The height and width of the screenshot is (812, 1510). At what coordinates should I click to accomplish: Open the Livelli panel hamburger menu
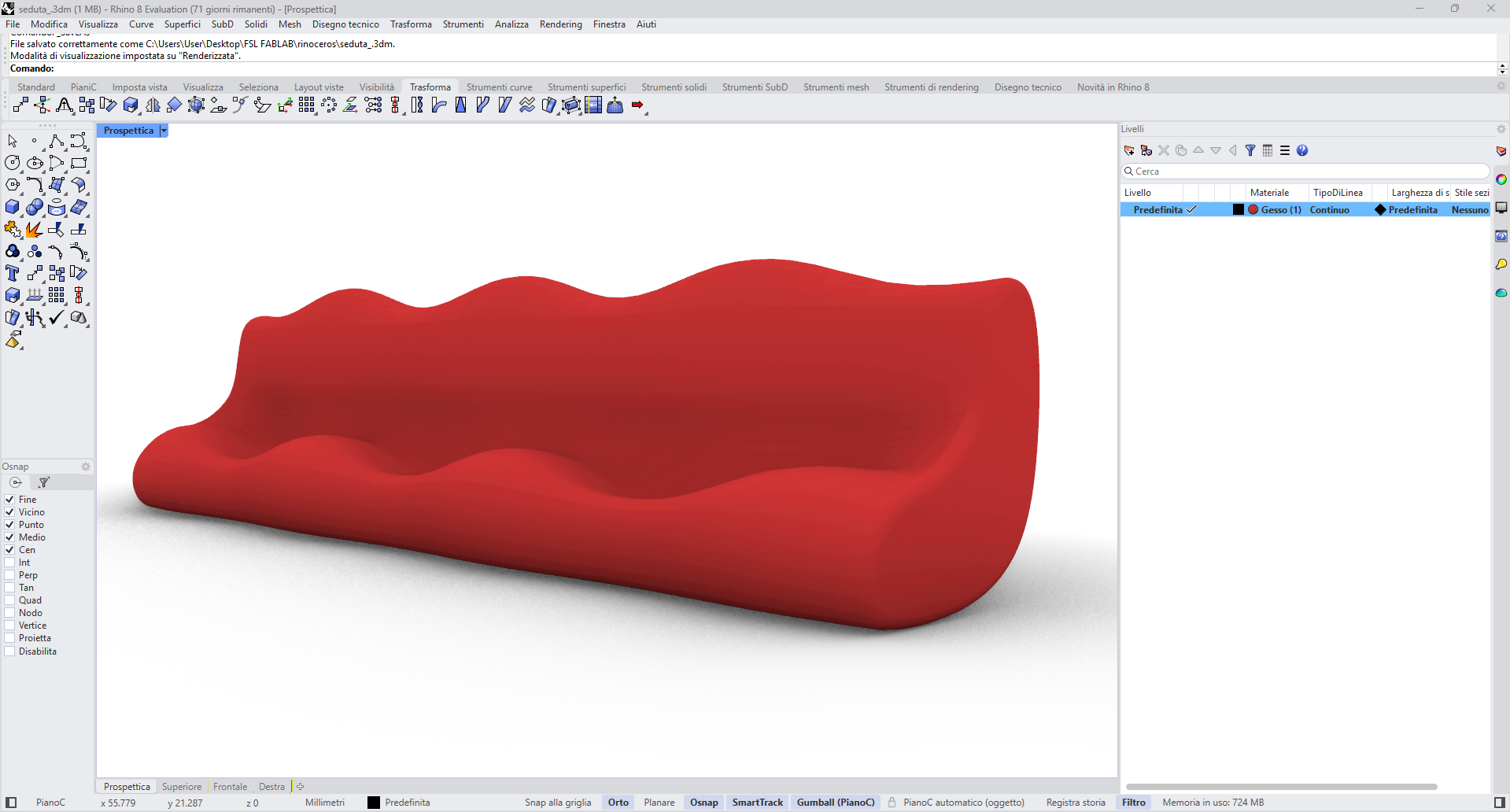pyautogui.click(x=1285, y=150)
